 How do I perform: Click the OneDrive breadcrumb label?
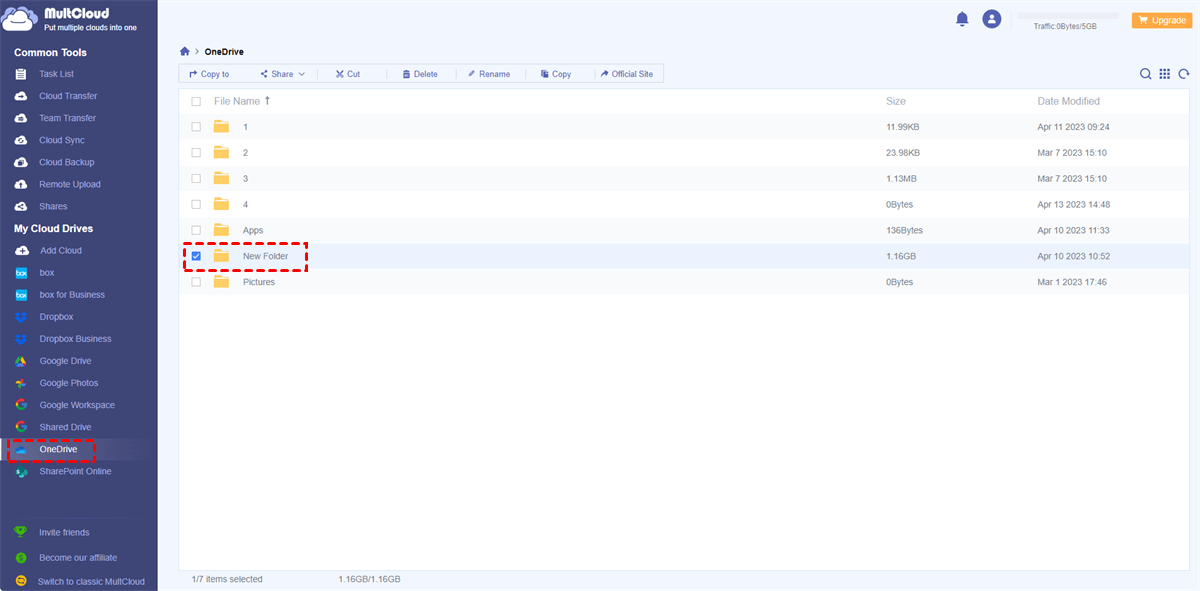[224, 52]
